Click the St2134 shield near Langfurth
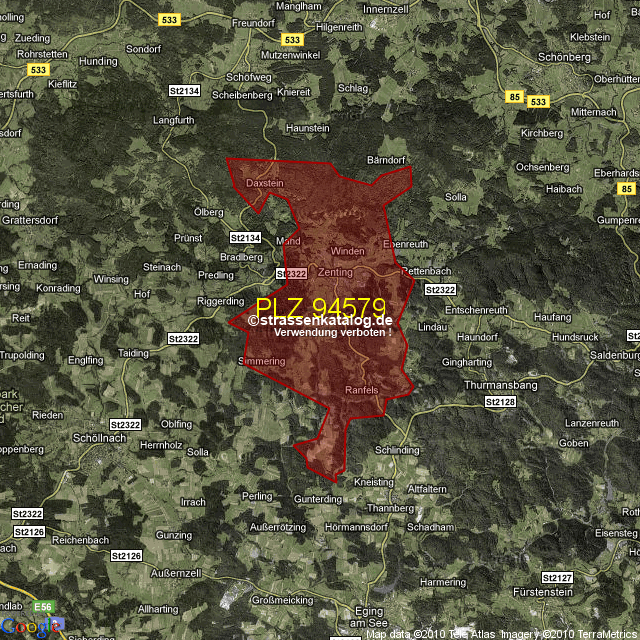This screenshot has width=640, height=640. click(x=186, y=91)
